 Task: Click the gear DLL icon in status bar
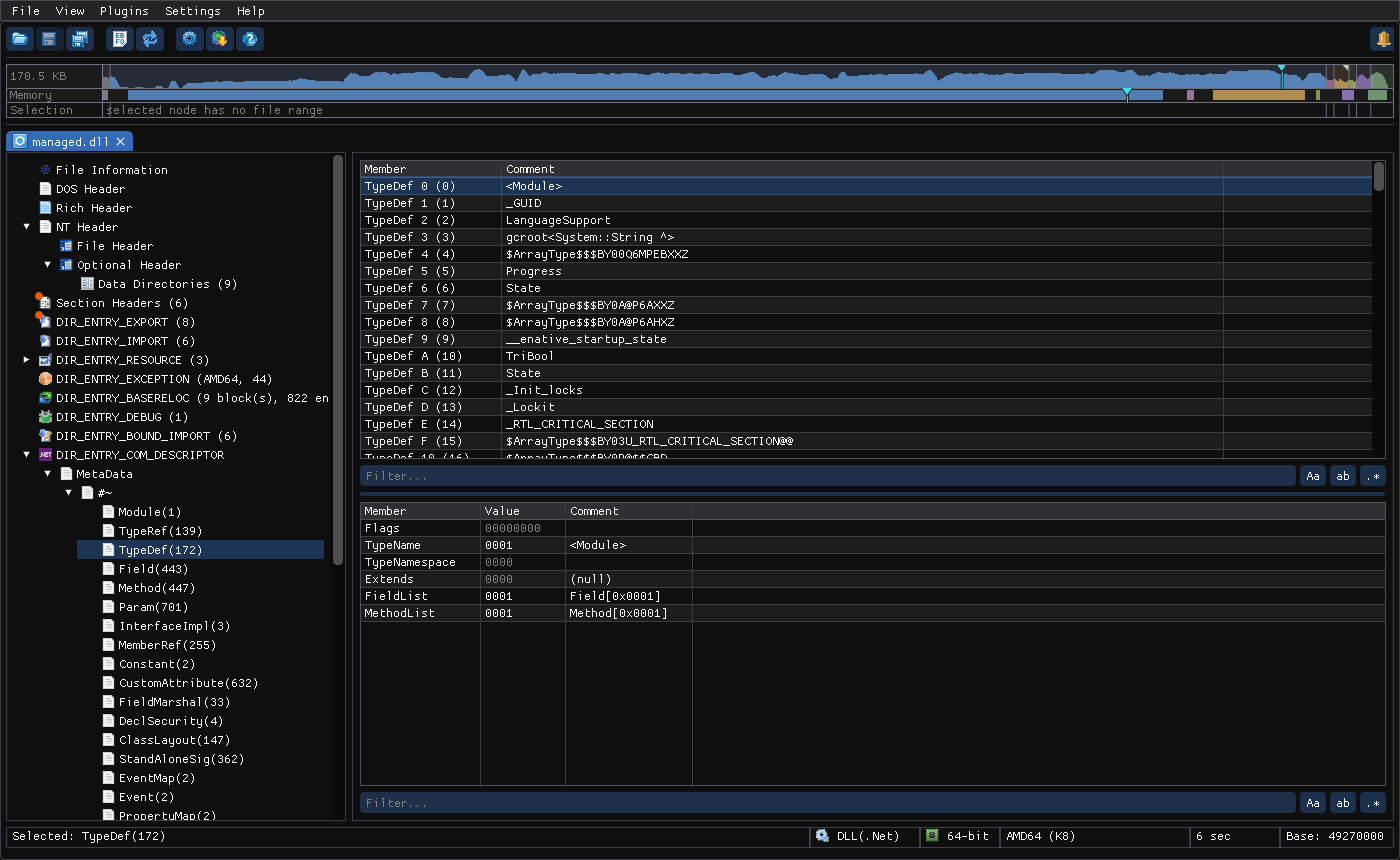point(822,836)
